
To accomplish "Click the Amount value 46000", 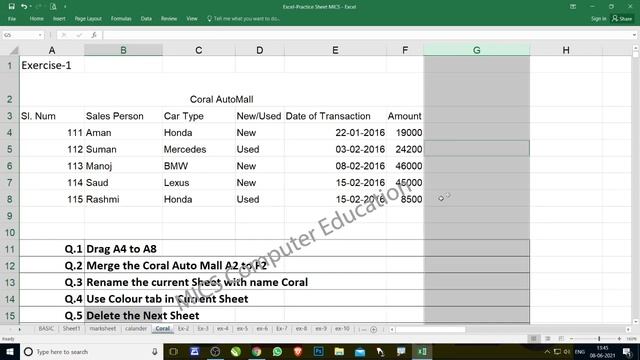I will coord(405,166).
